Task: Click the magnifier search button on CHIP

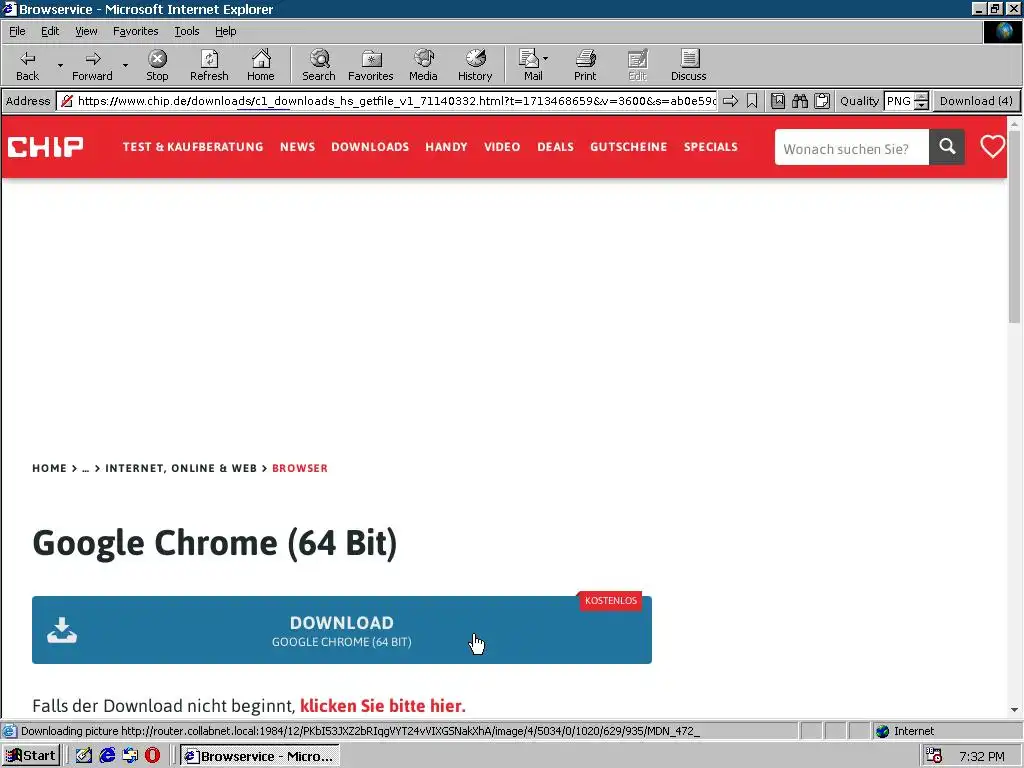Action: tap(947, 147)
